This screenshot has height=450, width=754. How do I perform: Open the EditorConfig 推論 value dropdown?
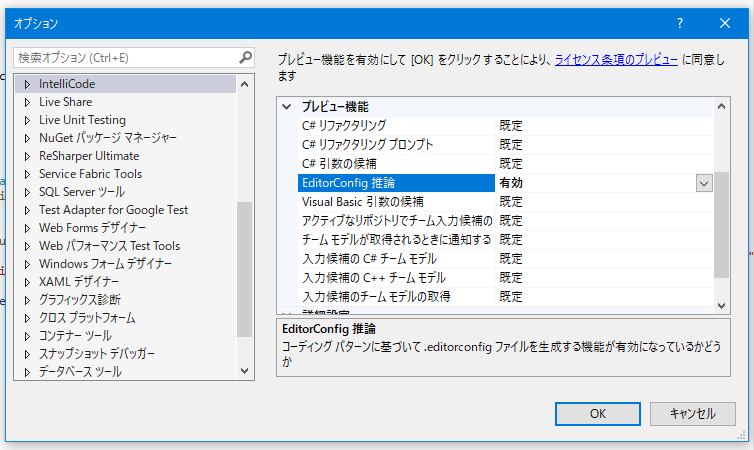pos(704,183)
